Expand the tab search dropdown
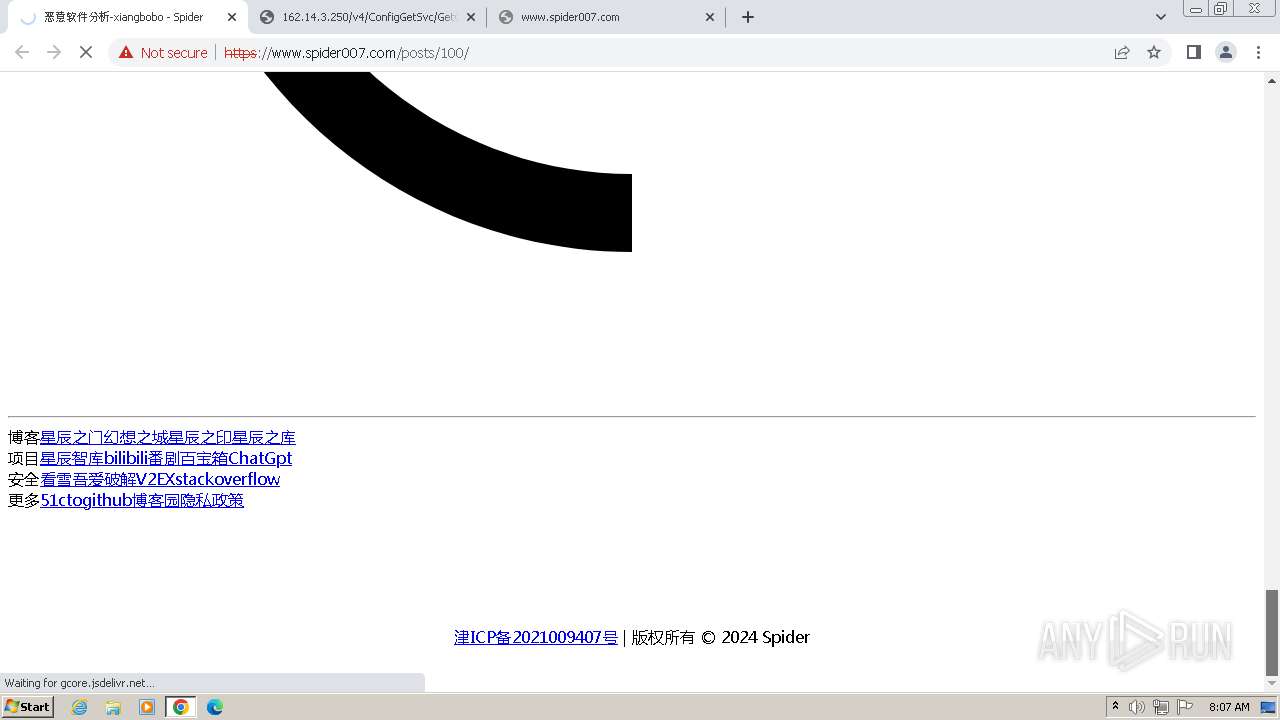1280x720 pixels. coord(1161,17)
